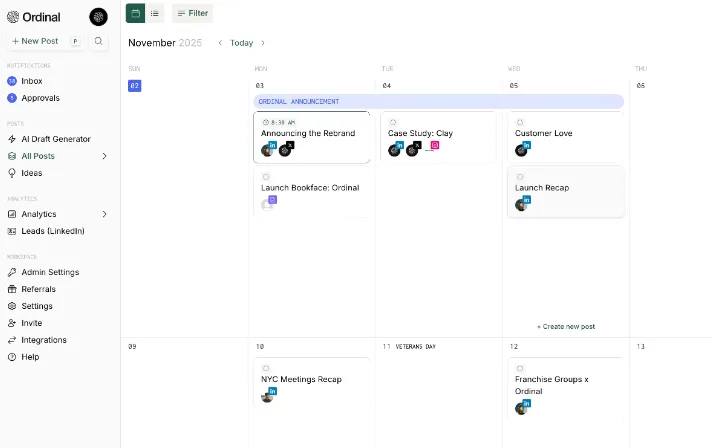The width and height of the screenshot is (713, 448).
Task: Click the workspace avatar logo
Action: point(98,16)
